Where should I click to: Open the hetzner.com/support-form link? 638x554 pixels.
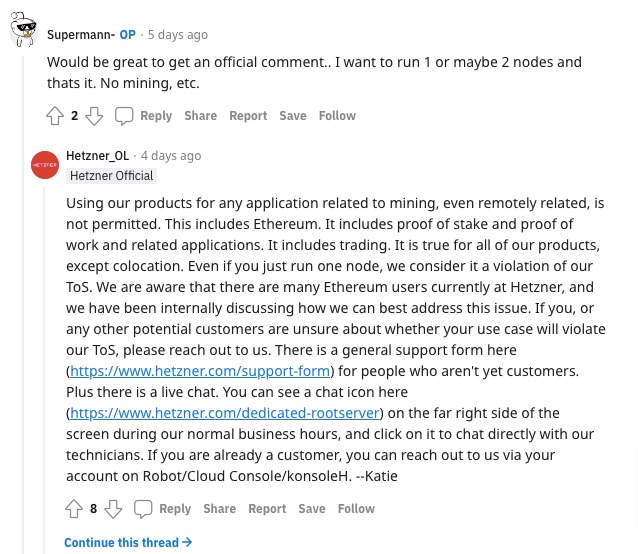[200, 371]
